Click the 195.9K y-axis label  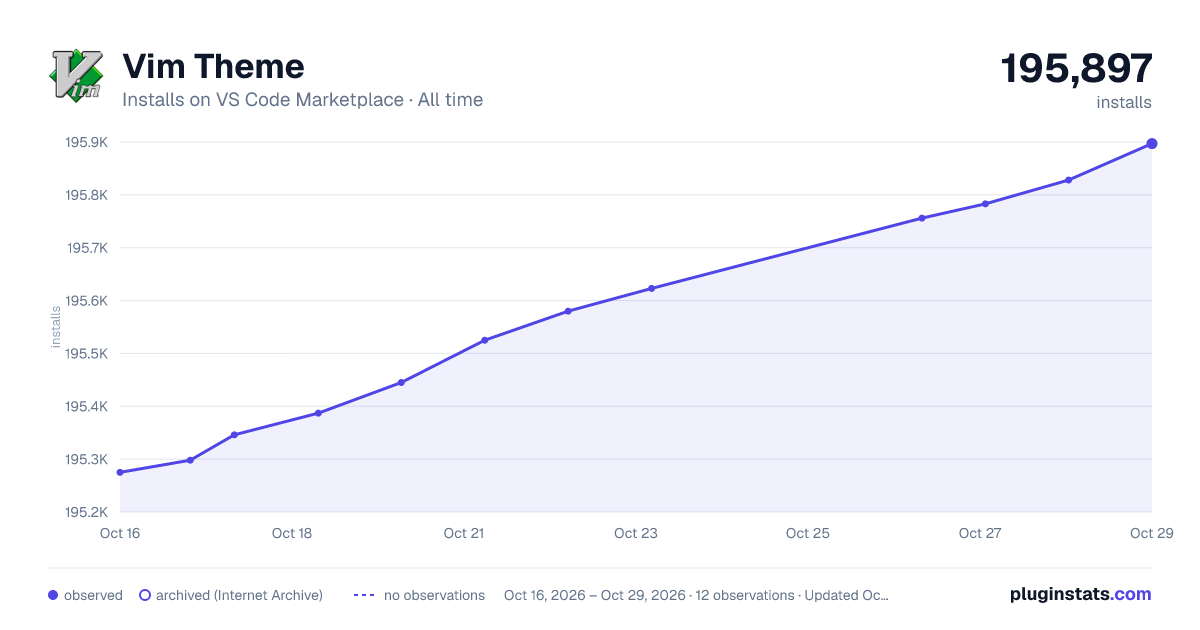tap(86, 142)
